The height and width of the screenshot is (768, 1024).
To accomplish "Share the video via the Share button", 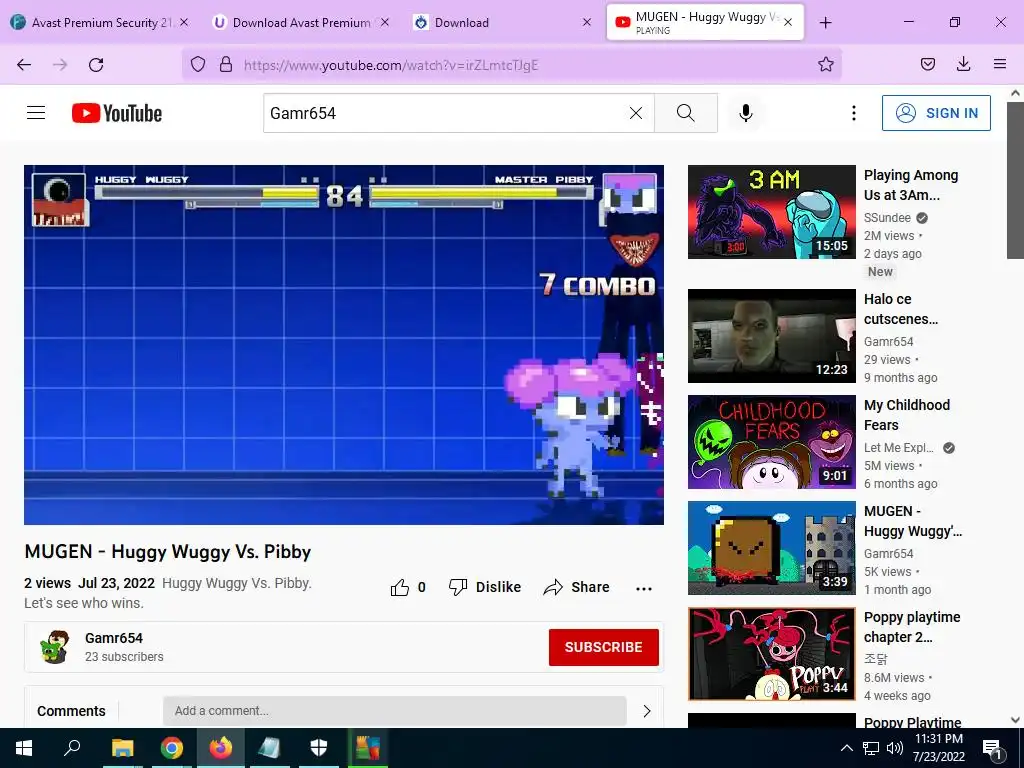I will (576, 587).
